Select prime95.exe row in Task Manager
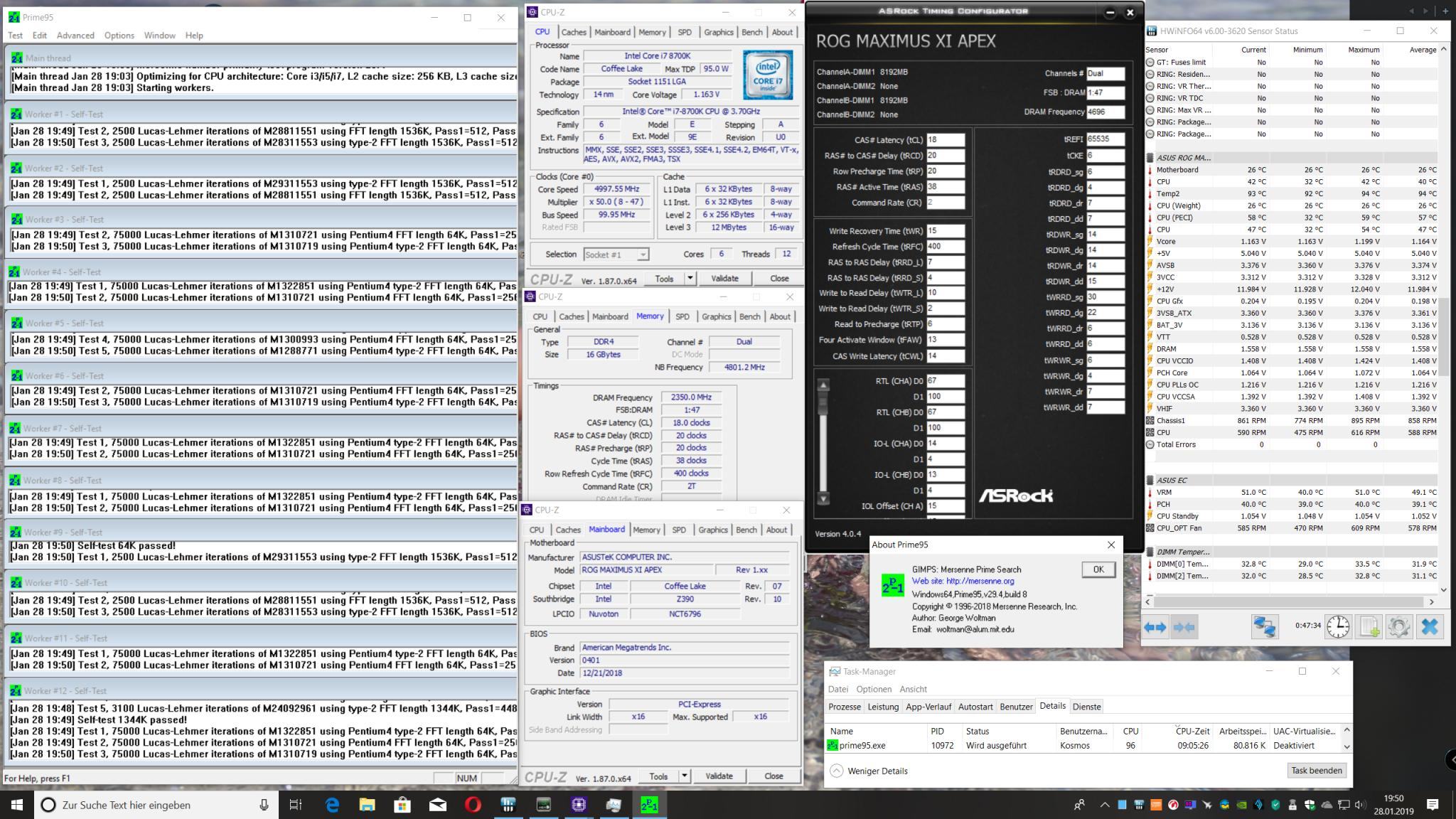The width and height of the screenshot is (1456, 819). tap(1083, 746)
